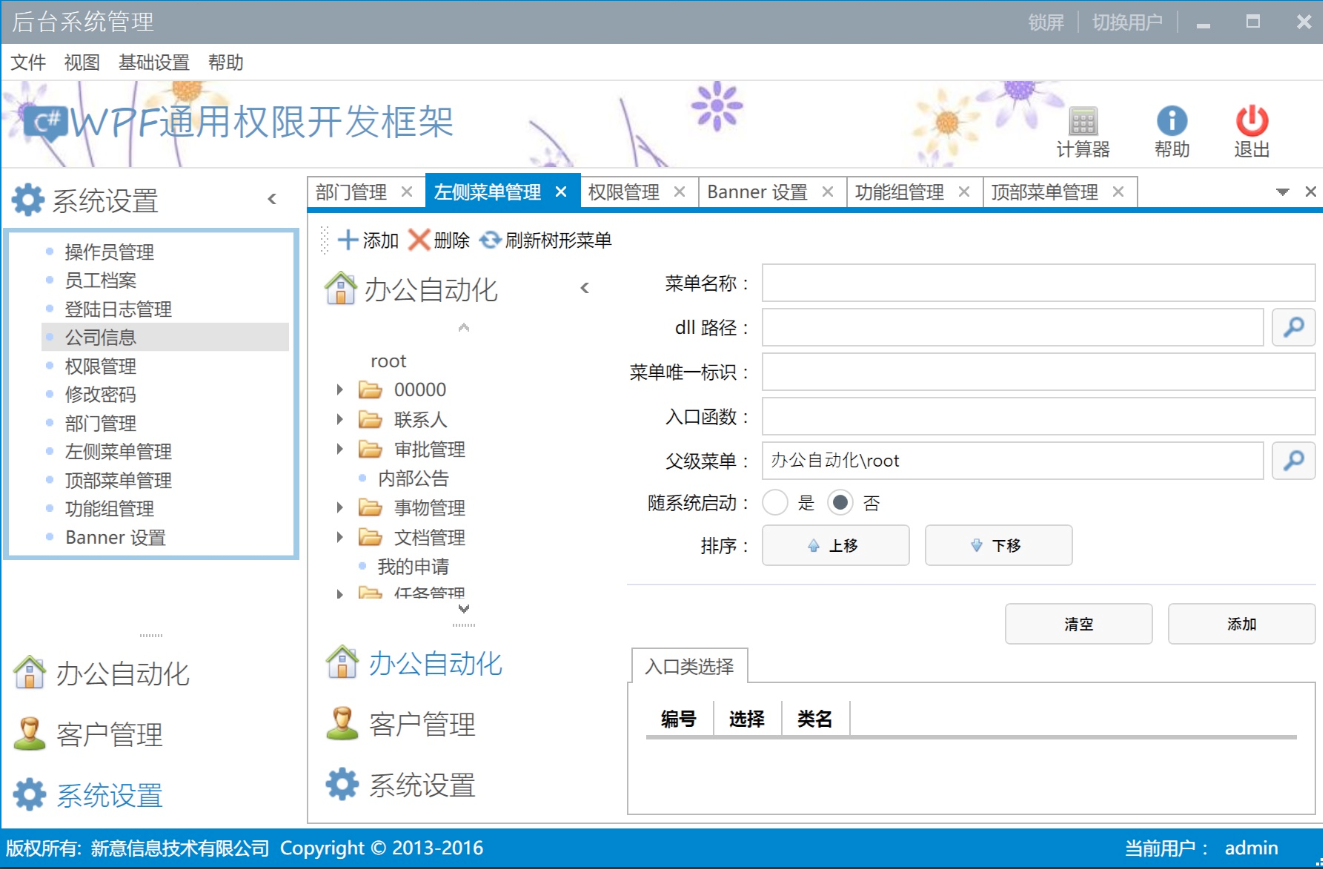
Task: Click the 清空 button
Action: click(x=1079, y=624)
